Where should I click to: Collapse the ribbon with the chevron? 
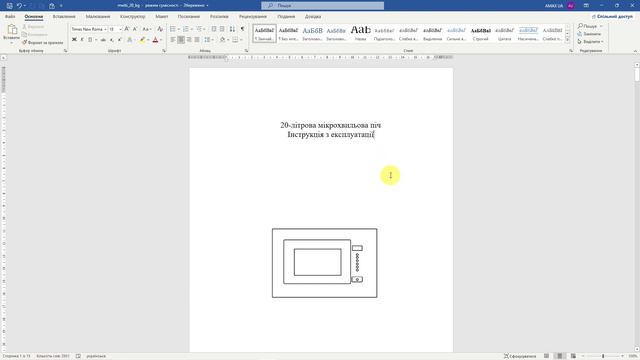pos(635,51)
